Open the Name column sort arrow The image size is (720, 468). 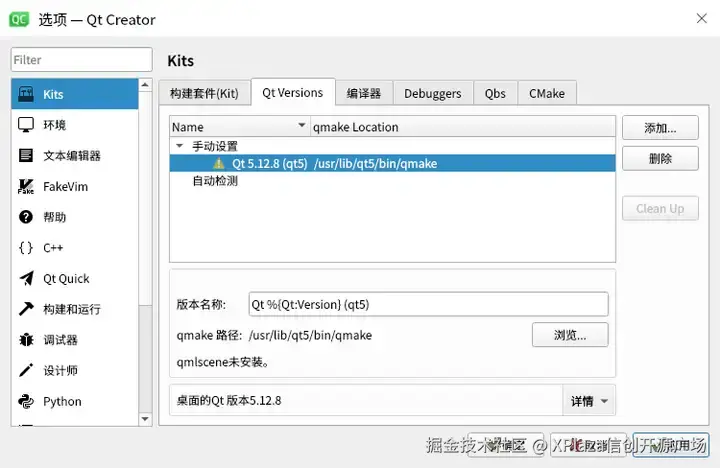302,125
